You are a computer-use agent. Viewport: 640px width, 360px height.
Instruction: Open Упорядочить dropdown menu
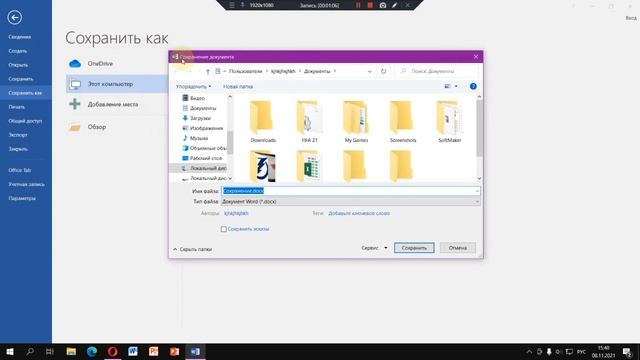[x=193, y=87]
